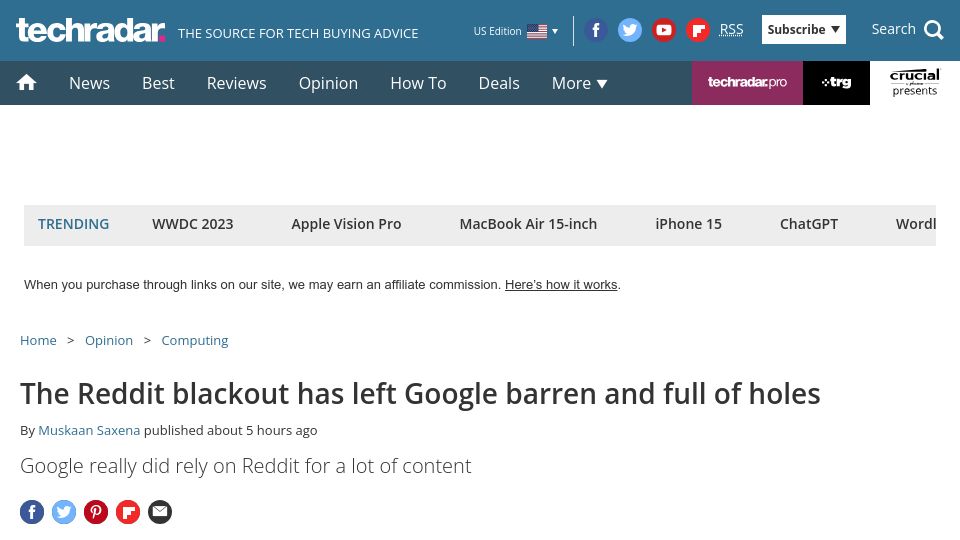Click the Here's how it works link
Screen dimensions: 960x540
click(561, 285)
